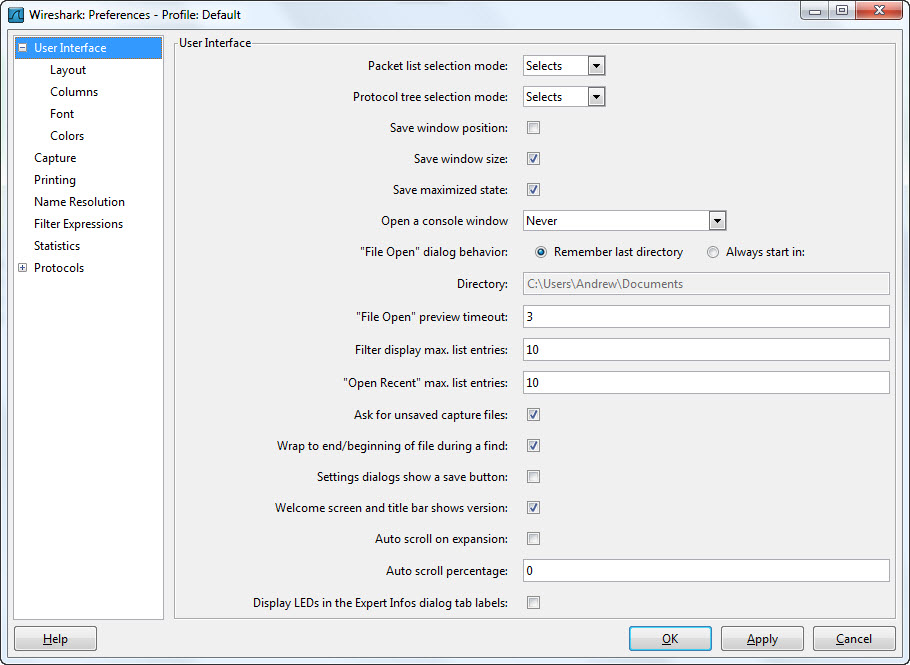The width and height of the screenshot is (910, 665).
Task: Collapse the User Interface tree node
Action: 22,47
